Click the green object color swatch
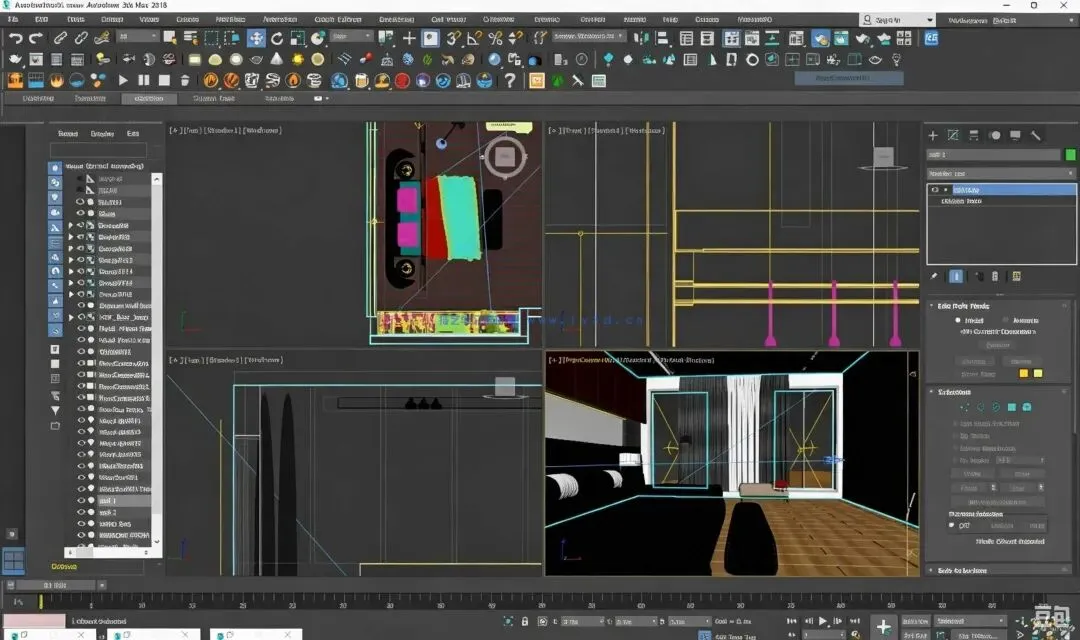Image resolution: width=1080 pixels, height=640 pixels. pyautogui.click(x=1070, y=154)
